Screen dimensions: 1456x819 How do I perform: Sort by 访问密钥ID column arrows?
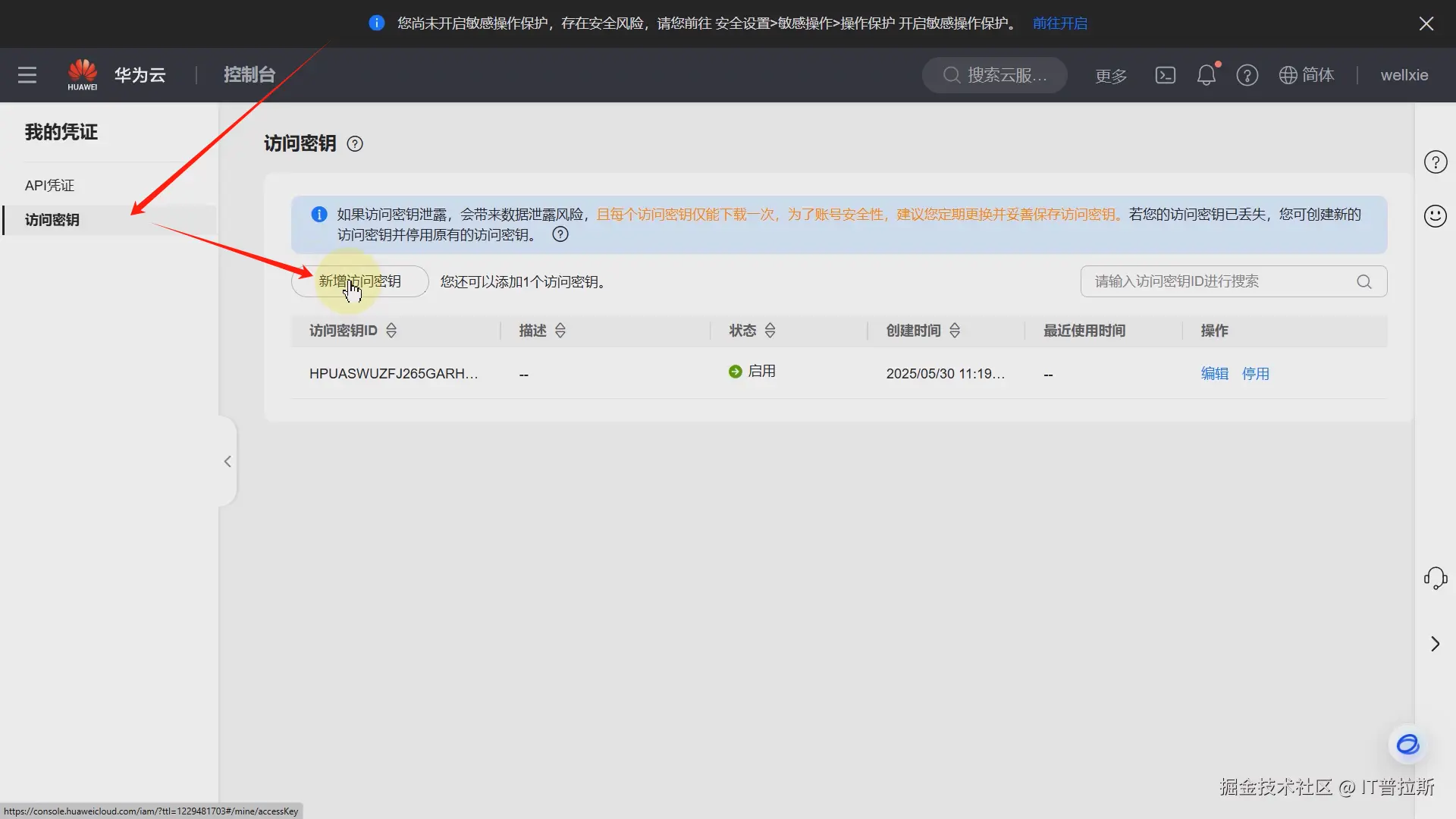click(391, 331)
